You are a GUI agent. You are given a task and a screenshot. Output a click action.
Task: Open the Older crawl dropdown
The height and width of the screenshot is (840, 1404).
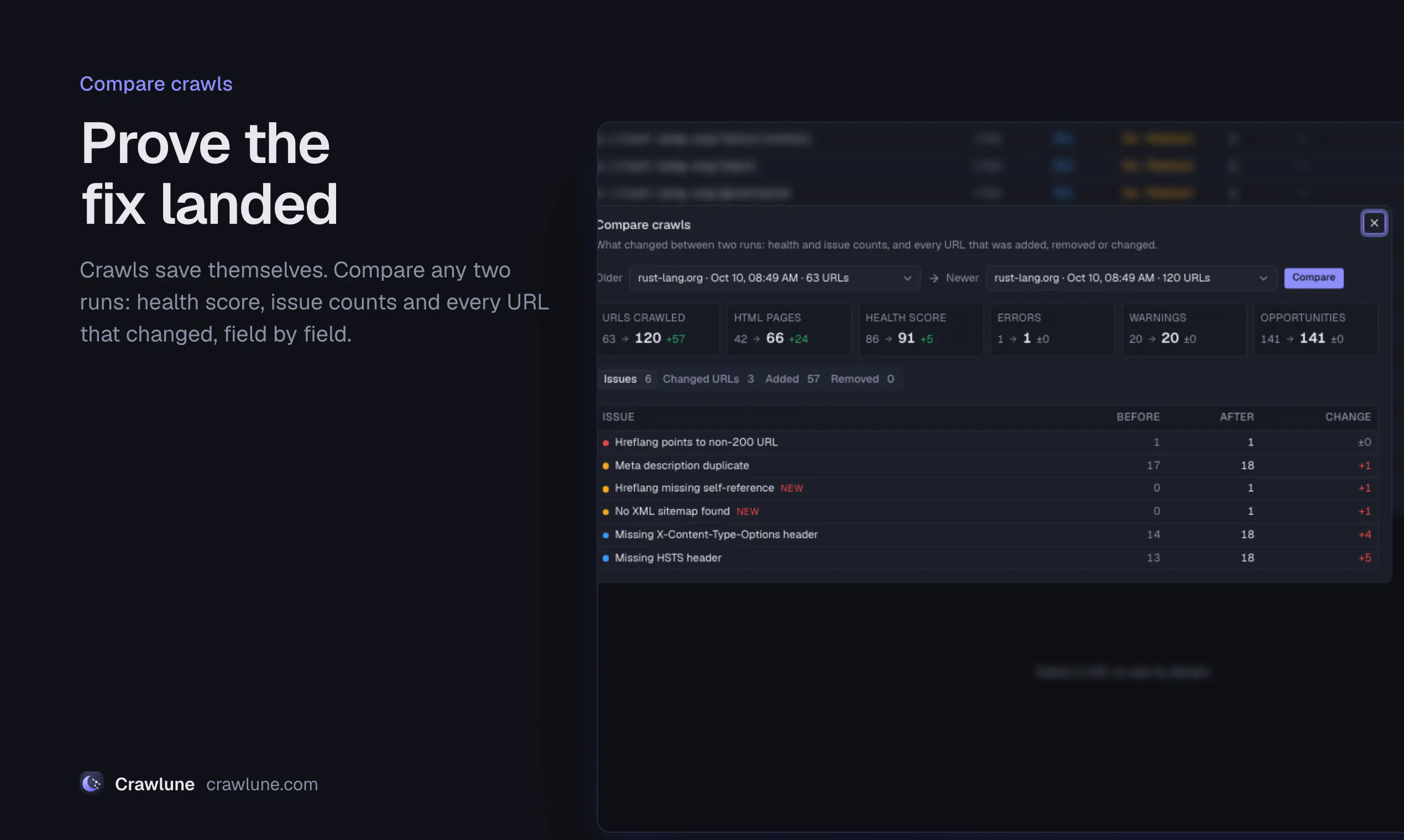[774, 278]
